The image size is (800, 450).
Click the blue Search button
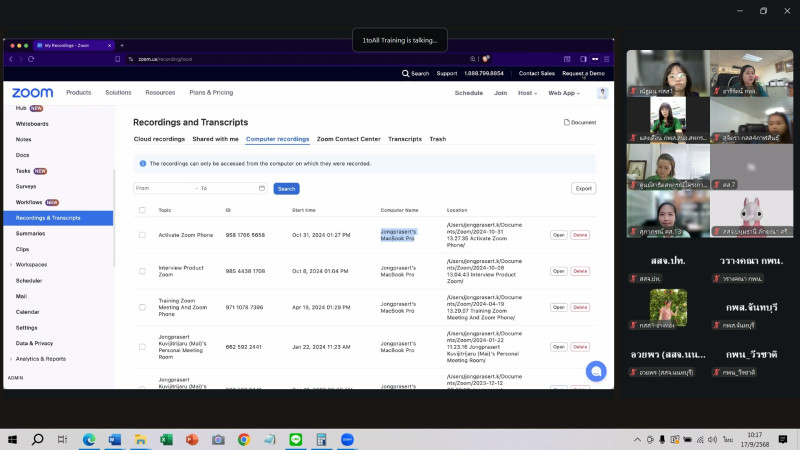tap(286, 189)
